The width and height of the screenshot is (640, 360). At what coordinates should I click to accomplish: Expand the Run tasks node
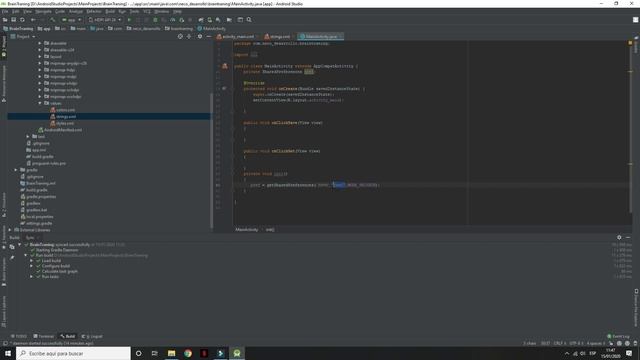pos(31,276)
